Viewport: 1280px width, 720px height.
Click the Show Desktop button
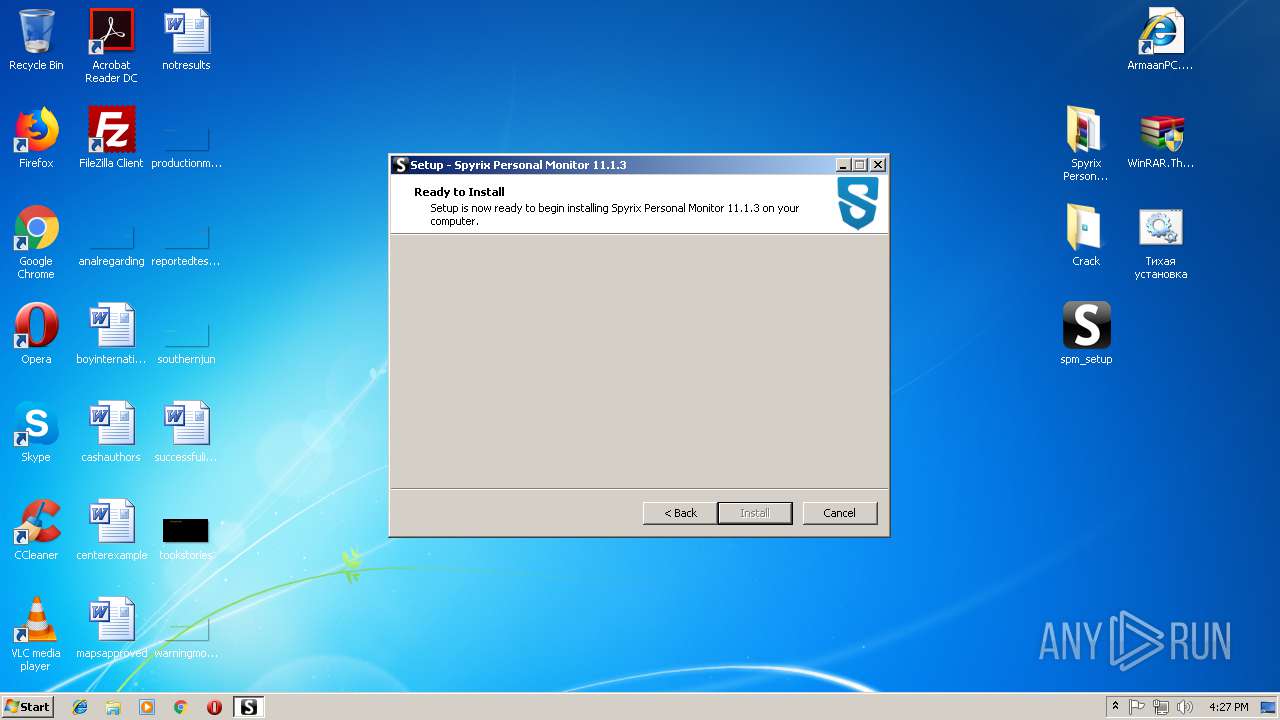tap(1270, 707)
